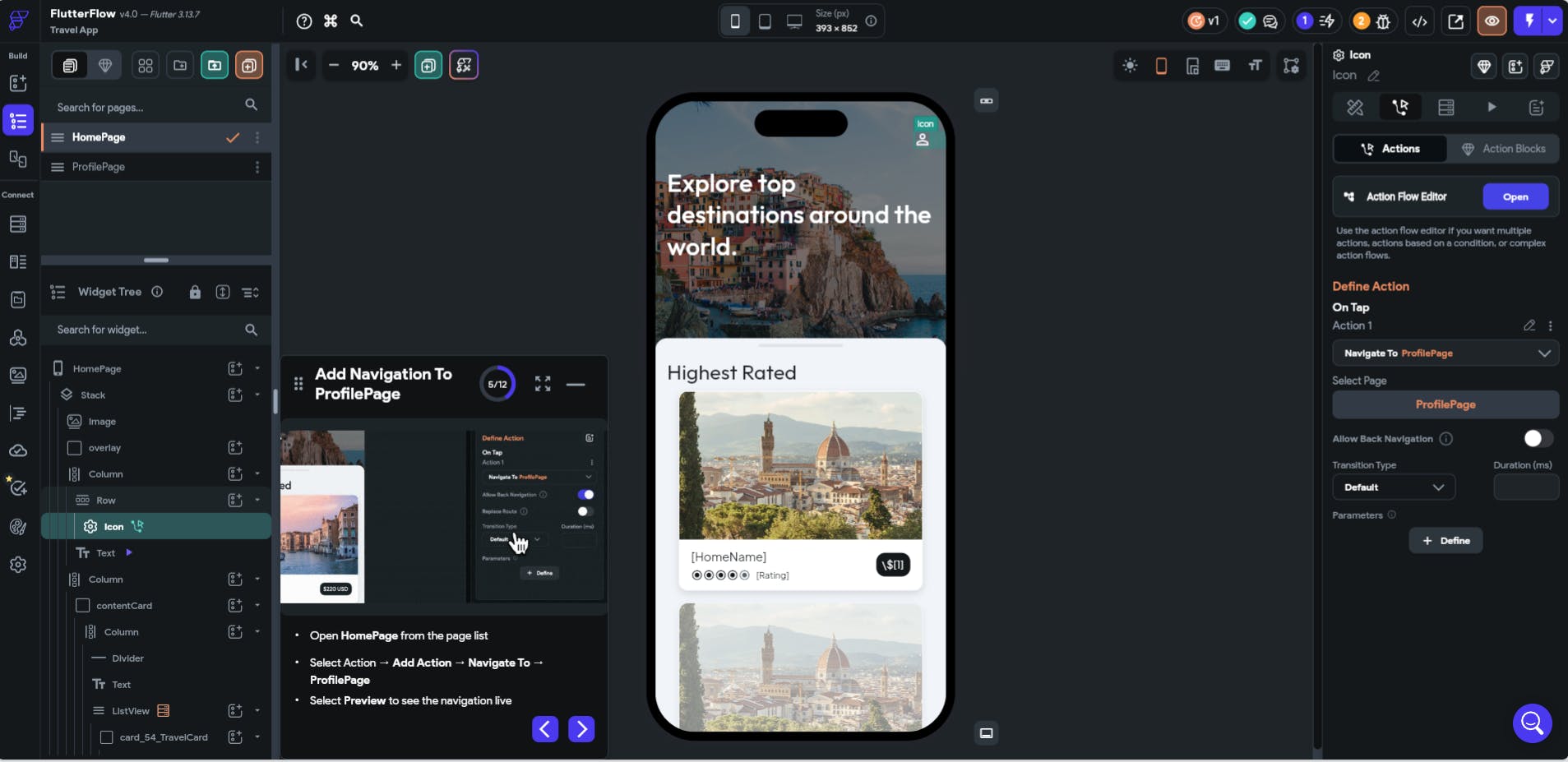The height and width of the screenshot is (762, 1568).
Task: Click panel resize handle below page list
Action: click(156, 260)
